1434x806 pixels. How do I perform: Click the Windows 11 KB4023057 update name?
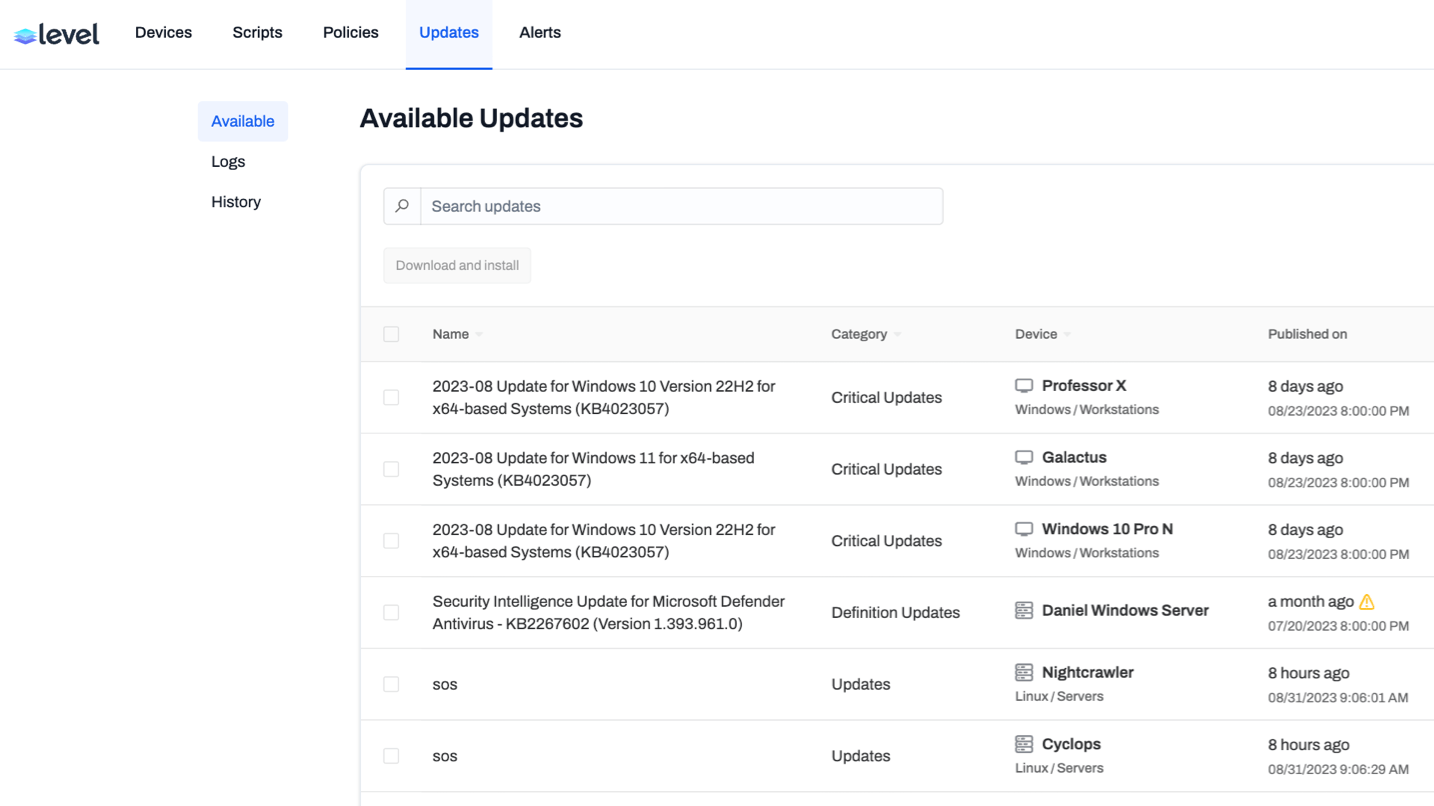coord(594,469)
